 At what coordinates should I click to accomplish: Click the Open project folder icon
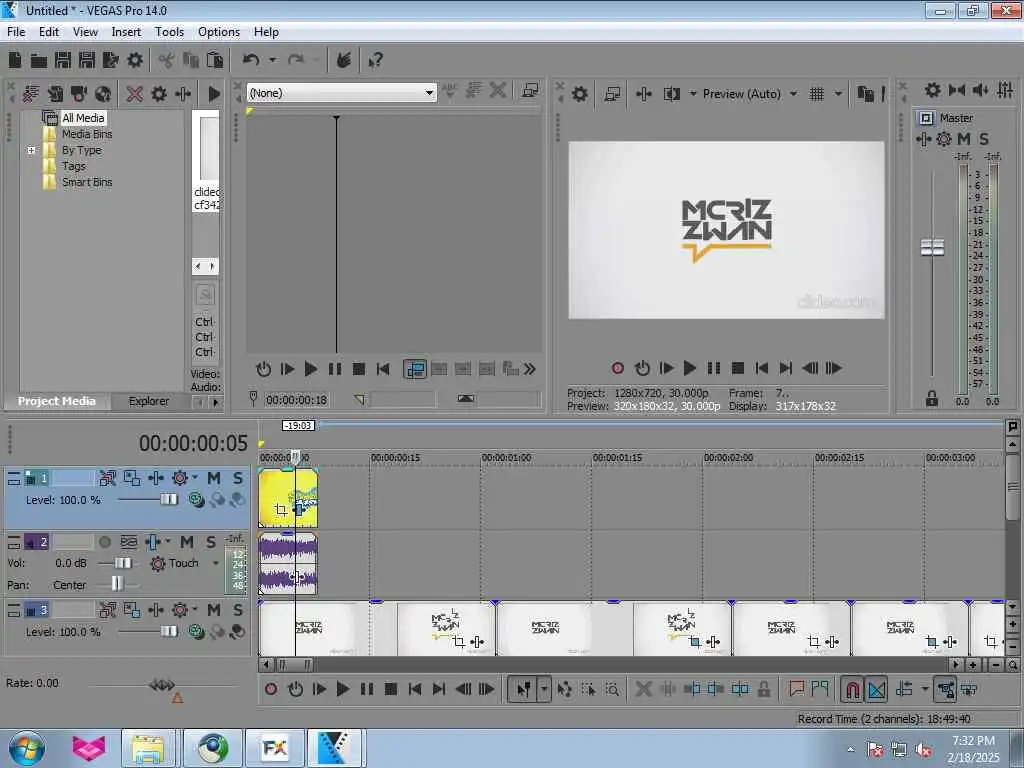39,61
